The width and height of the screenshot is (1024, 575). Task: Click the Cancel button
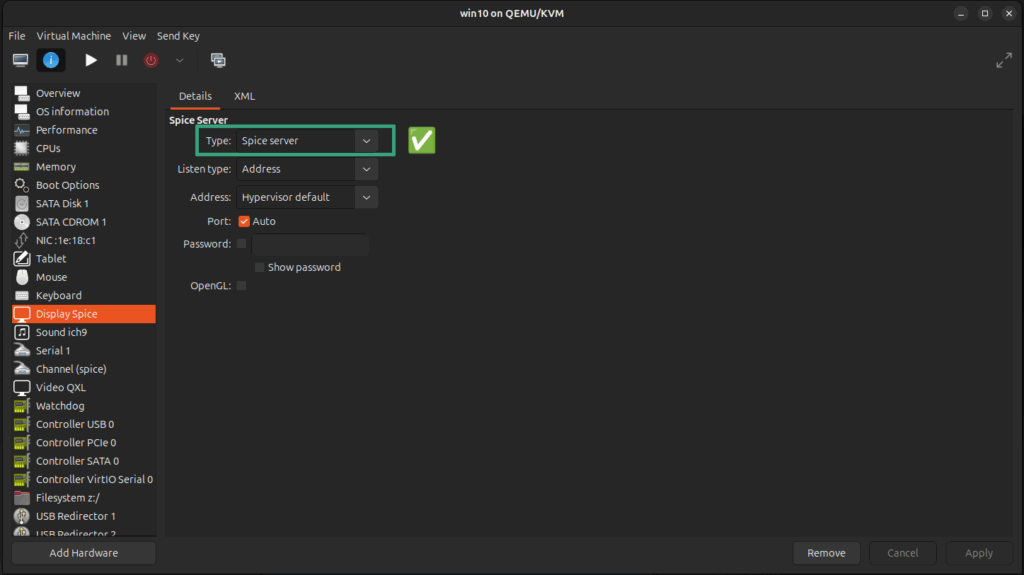(x=903, y=553)
